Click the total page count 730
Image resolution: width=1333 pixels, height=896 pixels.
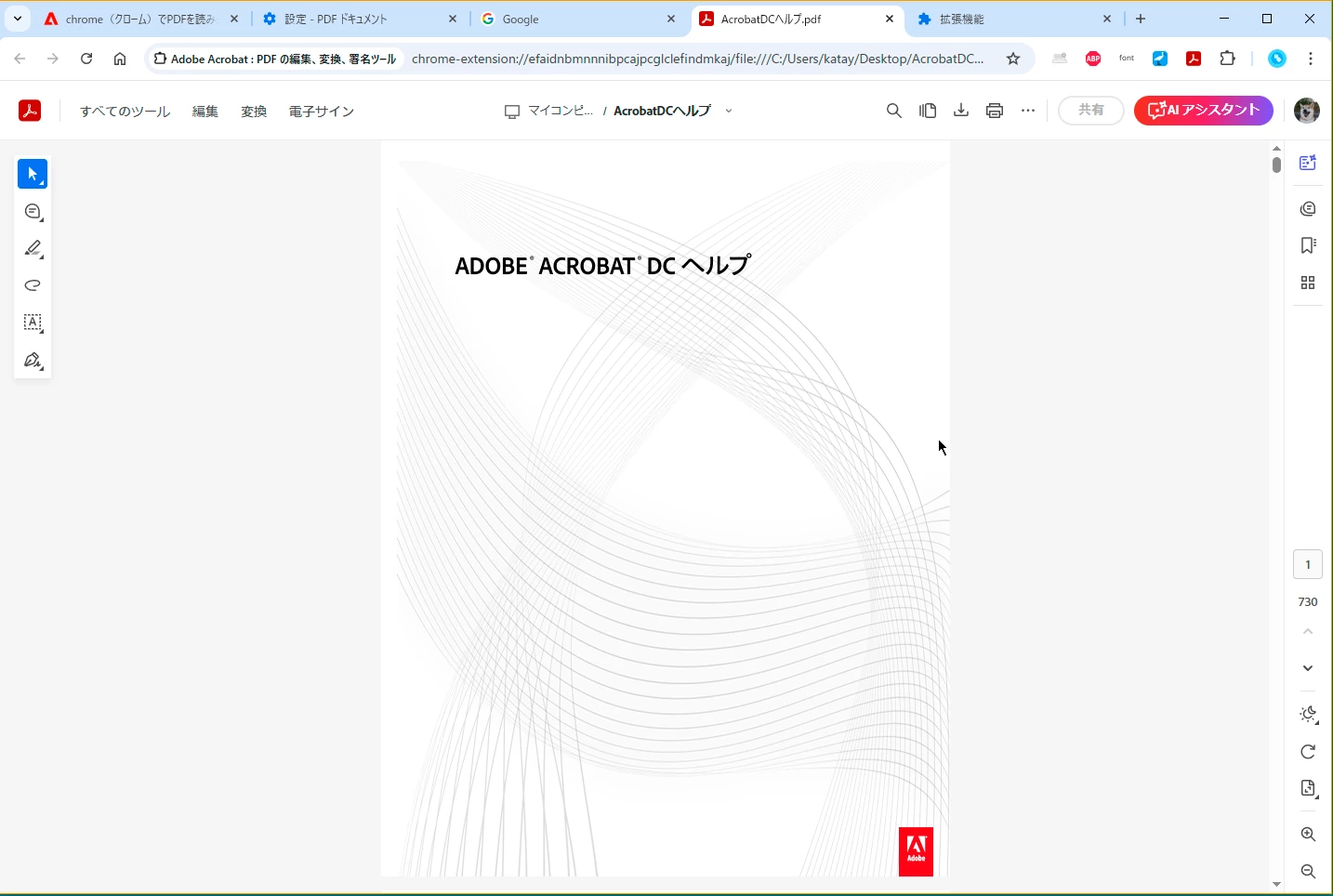click(1308, 602)
